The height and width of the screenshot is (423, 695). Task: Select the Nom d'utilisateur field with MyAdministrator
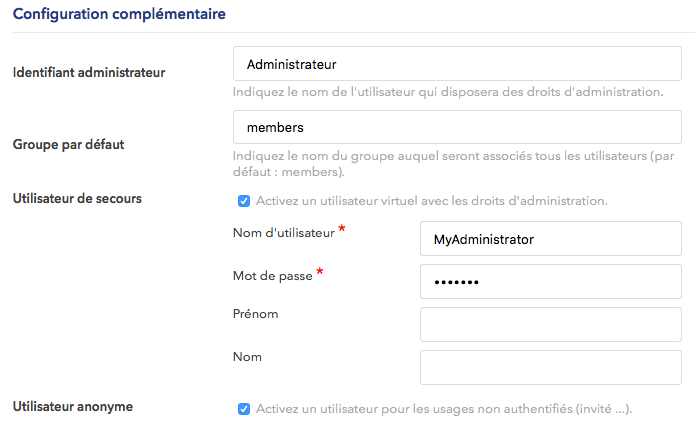tap(551, 239)
